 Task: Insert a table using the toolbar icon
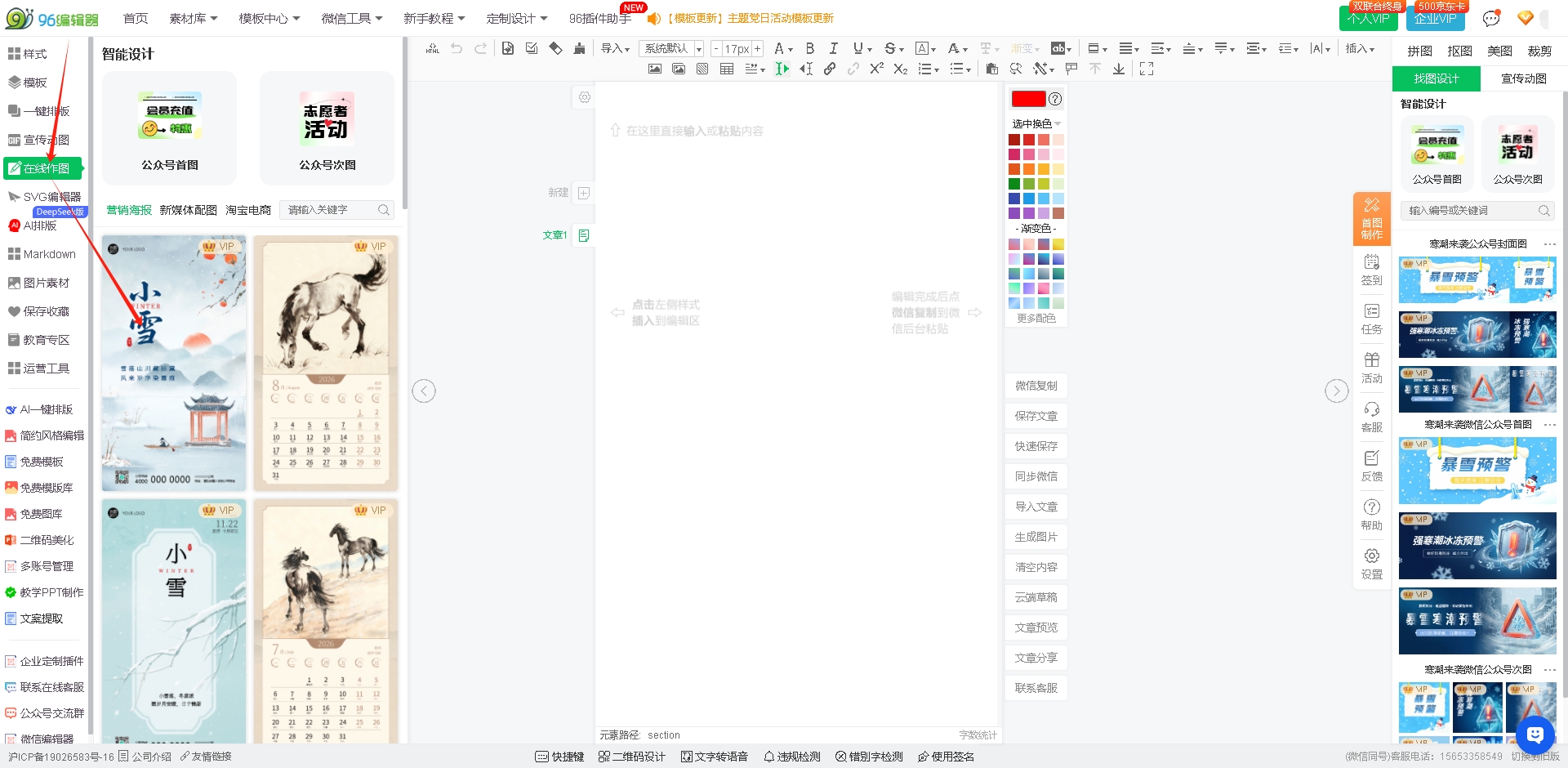tap(726, 69)
